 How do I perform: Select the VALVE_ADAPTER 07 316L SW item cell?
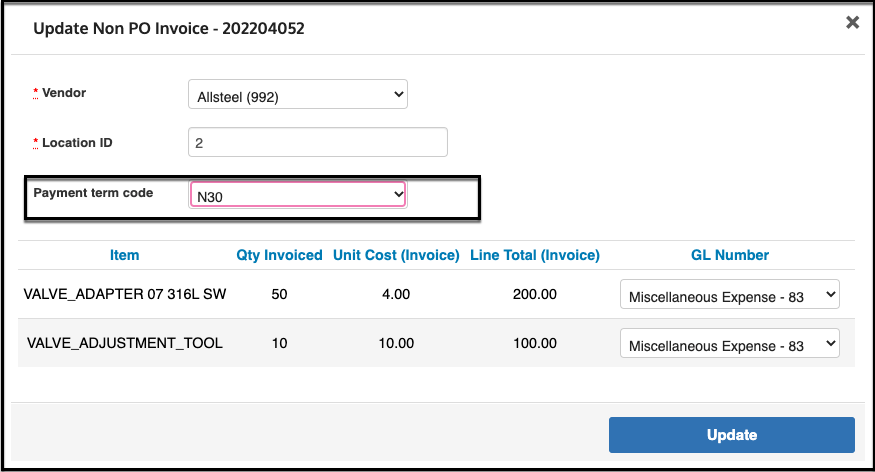[x=124, y=294]
